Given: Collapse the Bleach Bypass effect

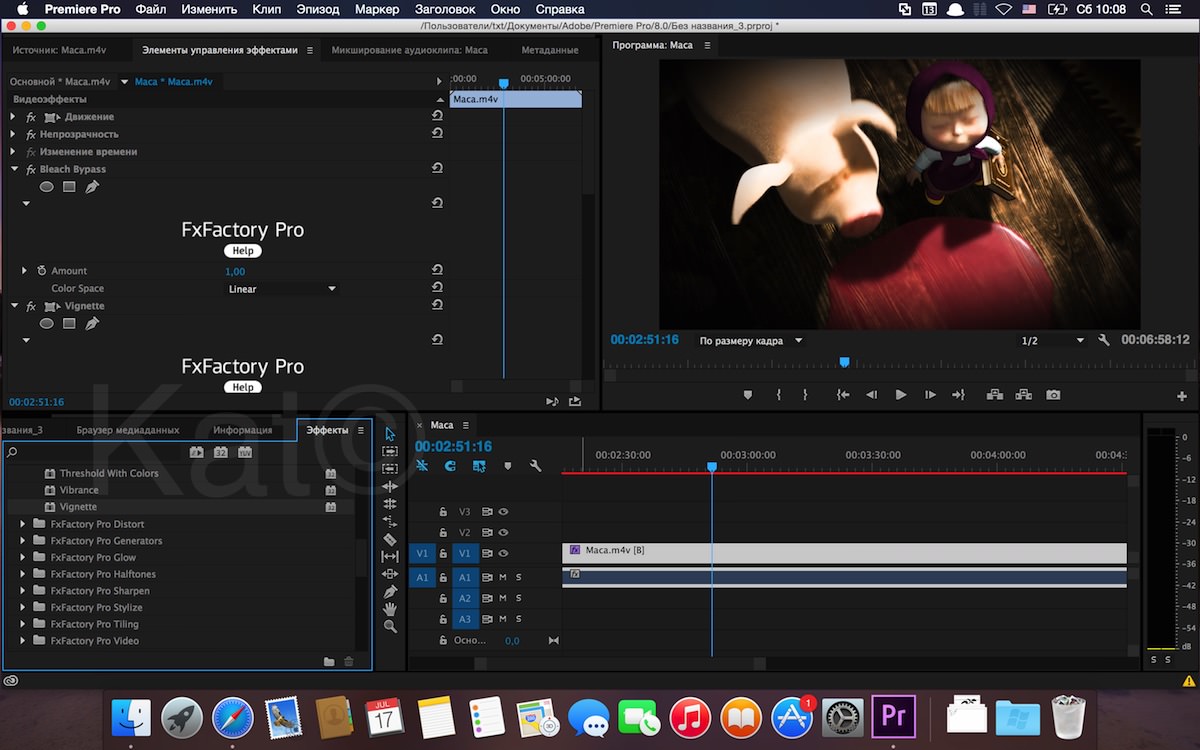Looking at the screenshot, I should click(14, 169).
